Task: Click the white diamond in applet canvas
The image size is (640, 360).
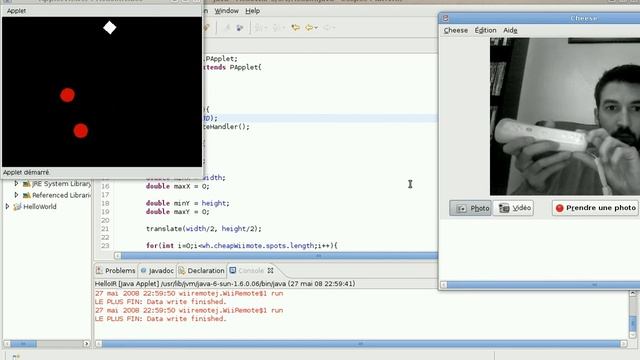Action: coord(110,28)
